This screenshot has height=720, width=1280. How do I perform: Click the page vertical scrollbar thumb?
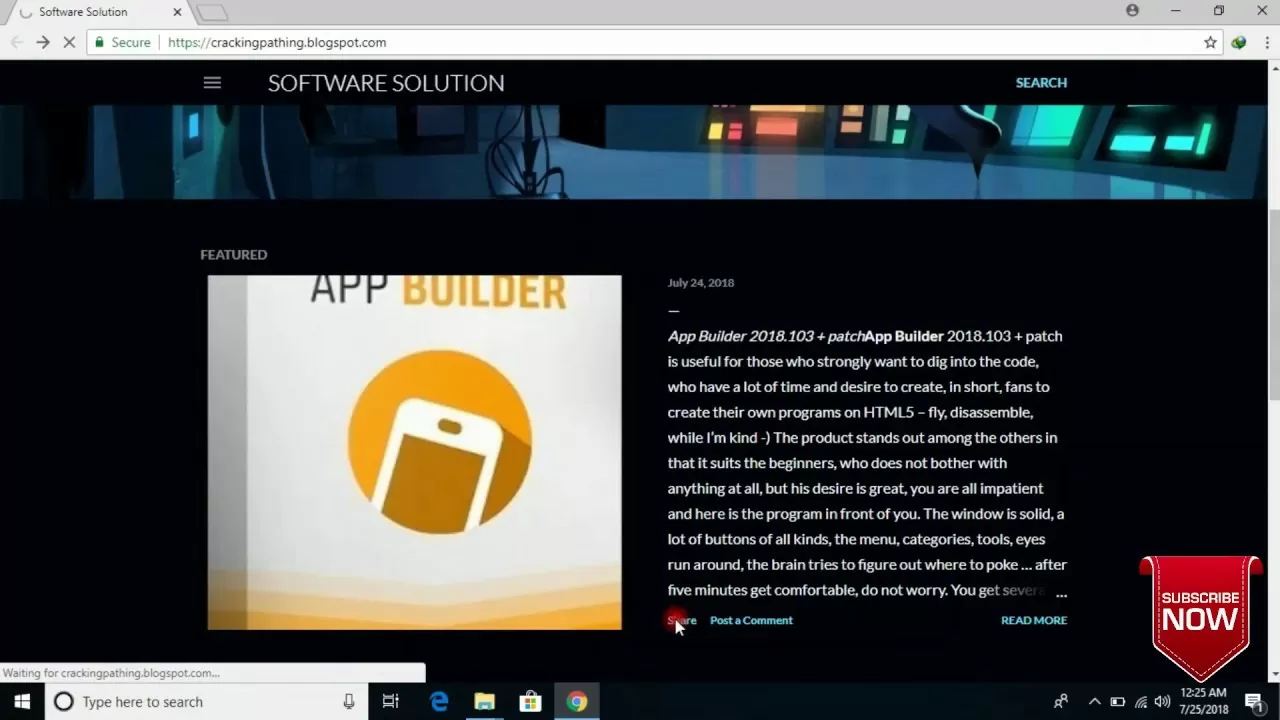[1274, 305]
